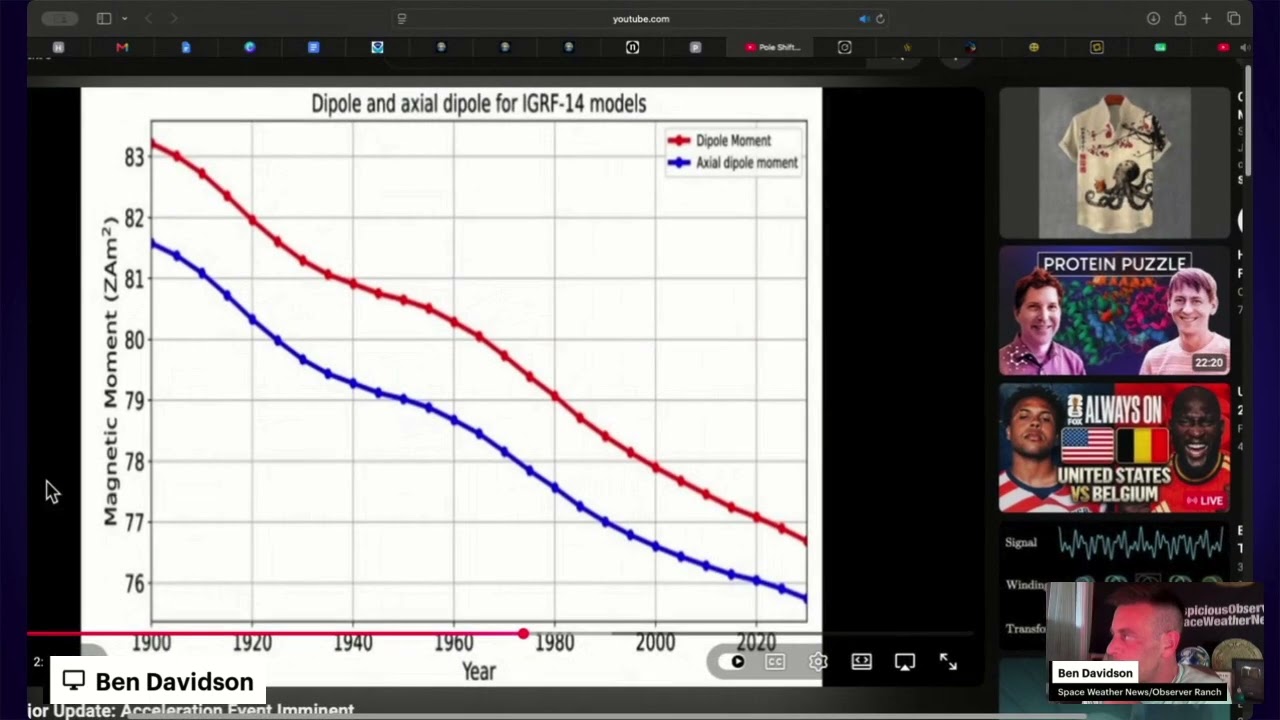Switch to the green-icon tab

[x=1160, y=47]
